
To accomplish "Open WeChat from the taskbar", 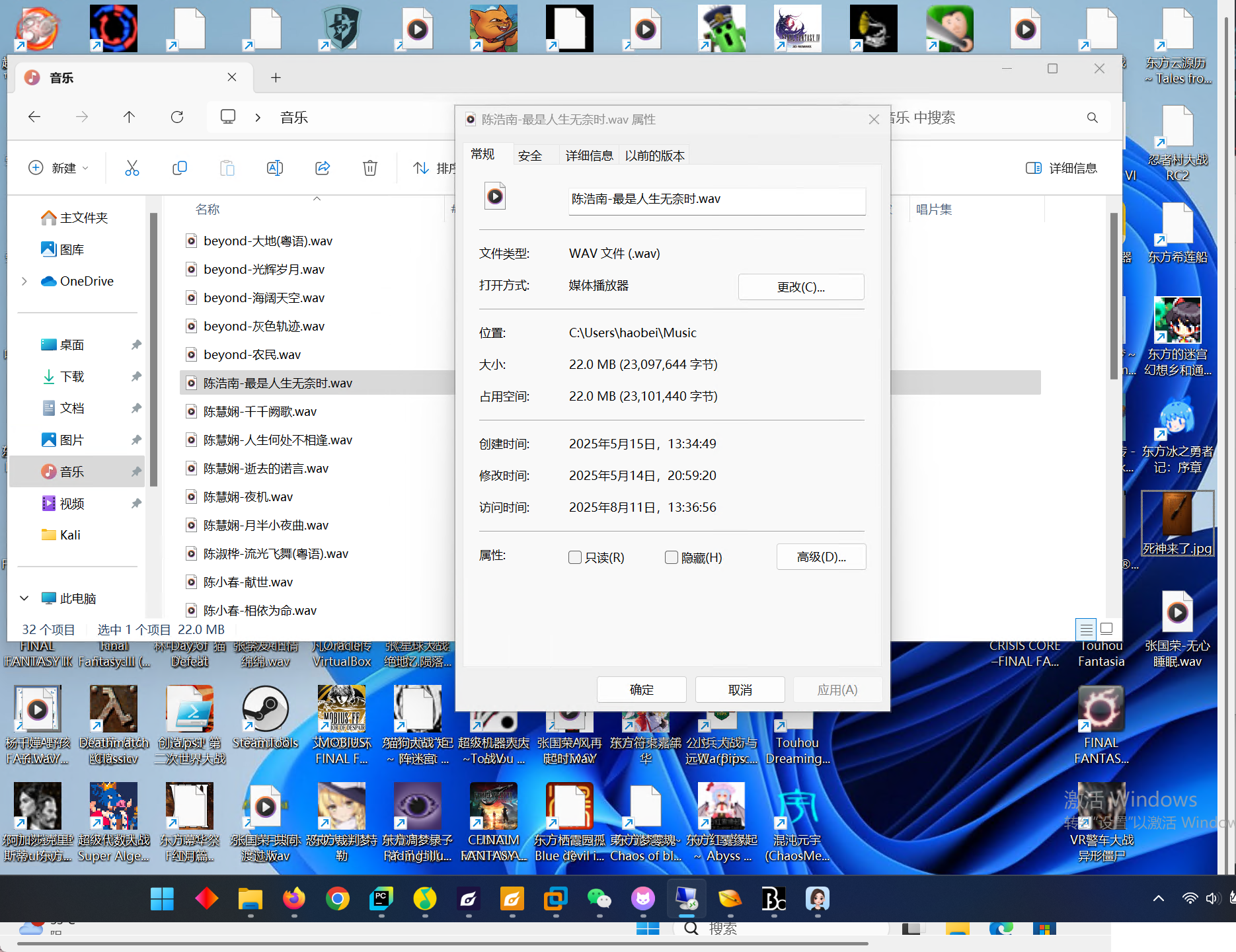I will tap(599, 899).
